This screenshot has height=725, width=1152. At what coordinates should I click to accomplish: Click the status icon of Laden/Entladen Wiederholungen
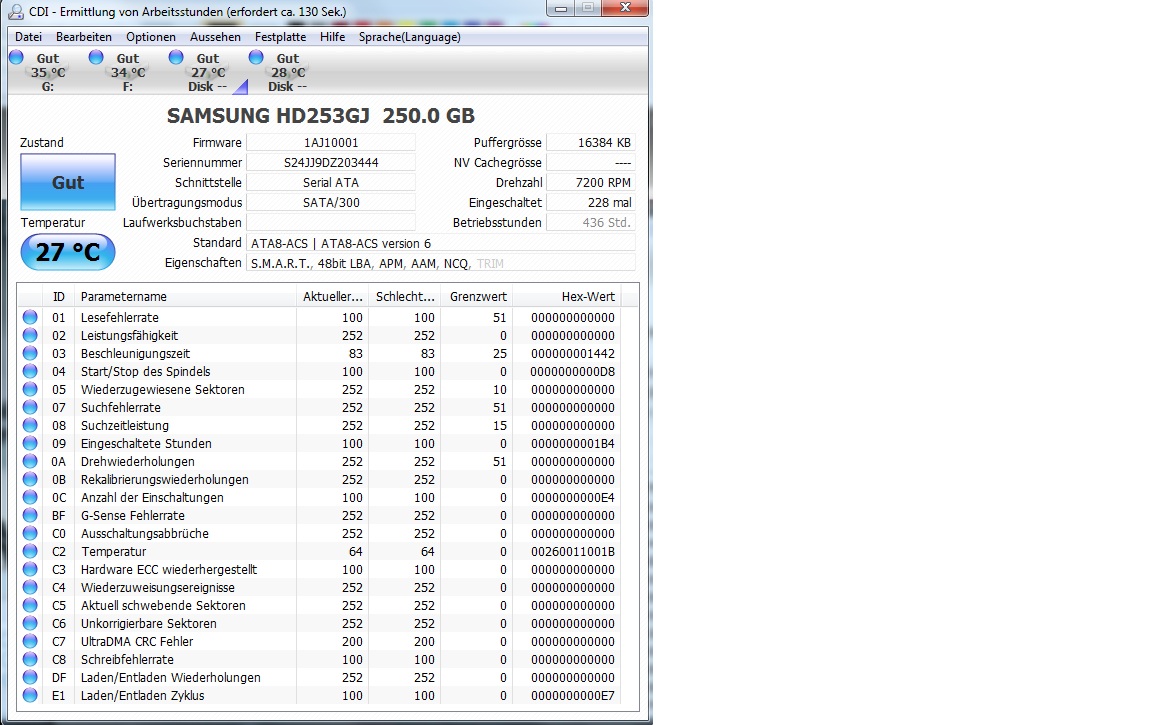point(30,677)
